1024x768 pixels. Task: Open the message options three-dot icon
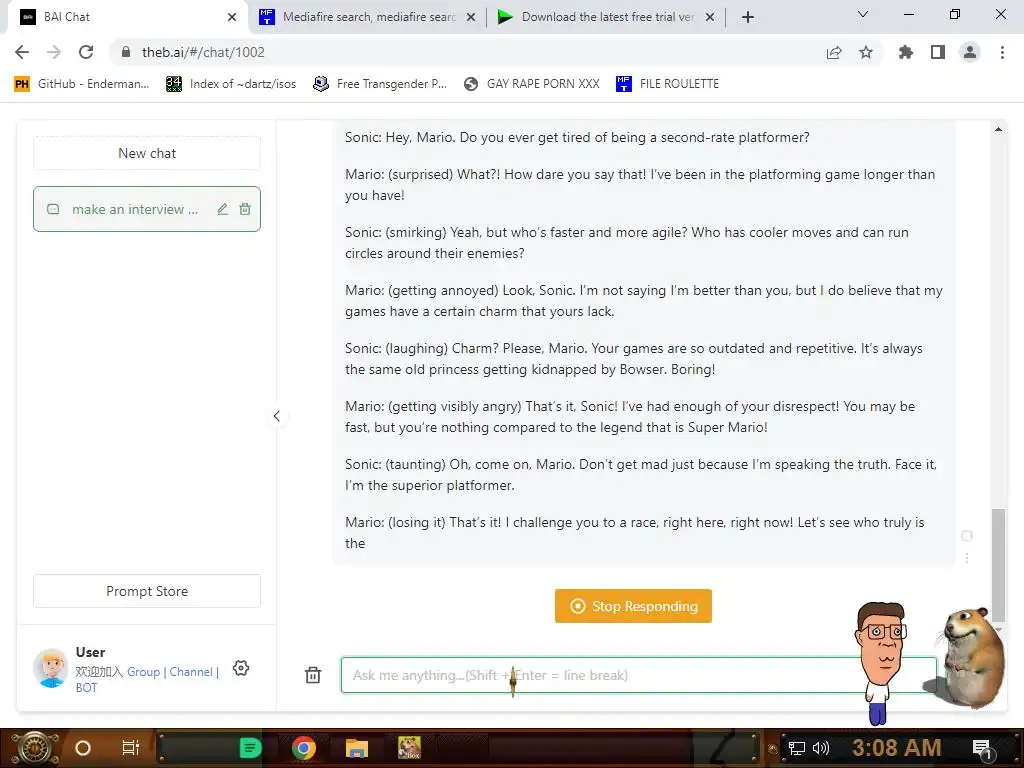click(x=967, y=558)
